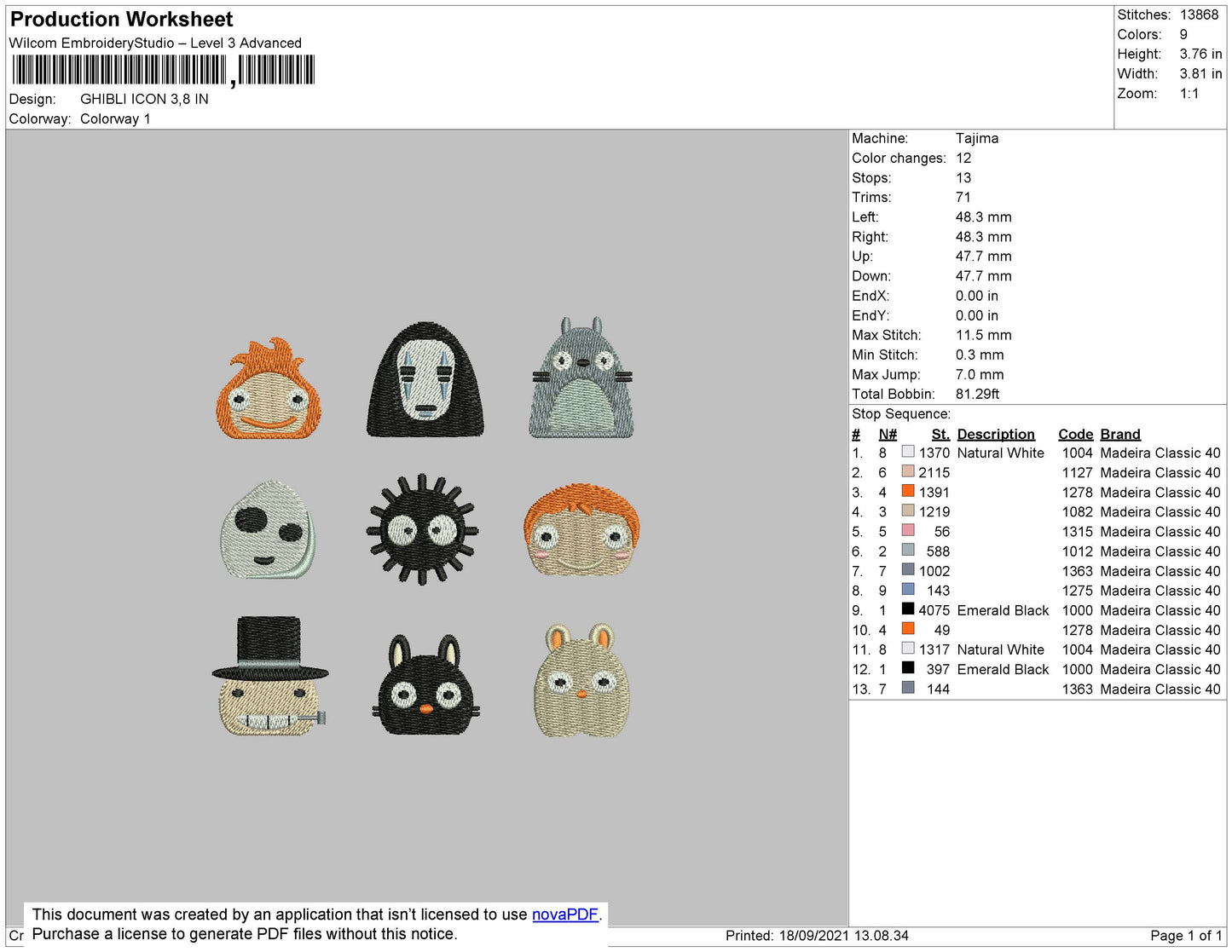Click code 1315 in stop row 5
The height and width of the screenshot is (952, 1232).
[1078, 531]
